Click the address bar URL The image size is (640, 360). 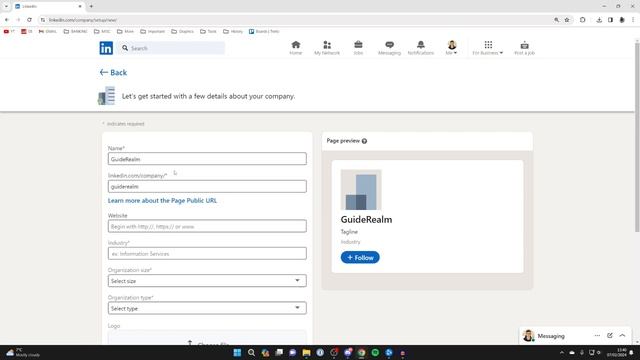tap(83, 20)
